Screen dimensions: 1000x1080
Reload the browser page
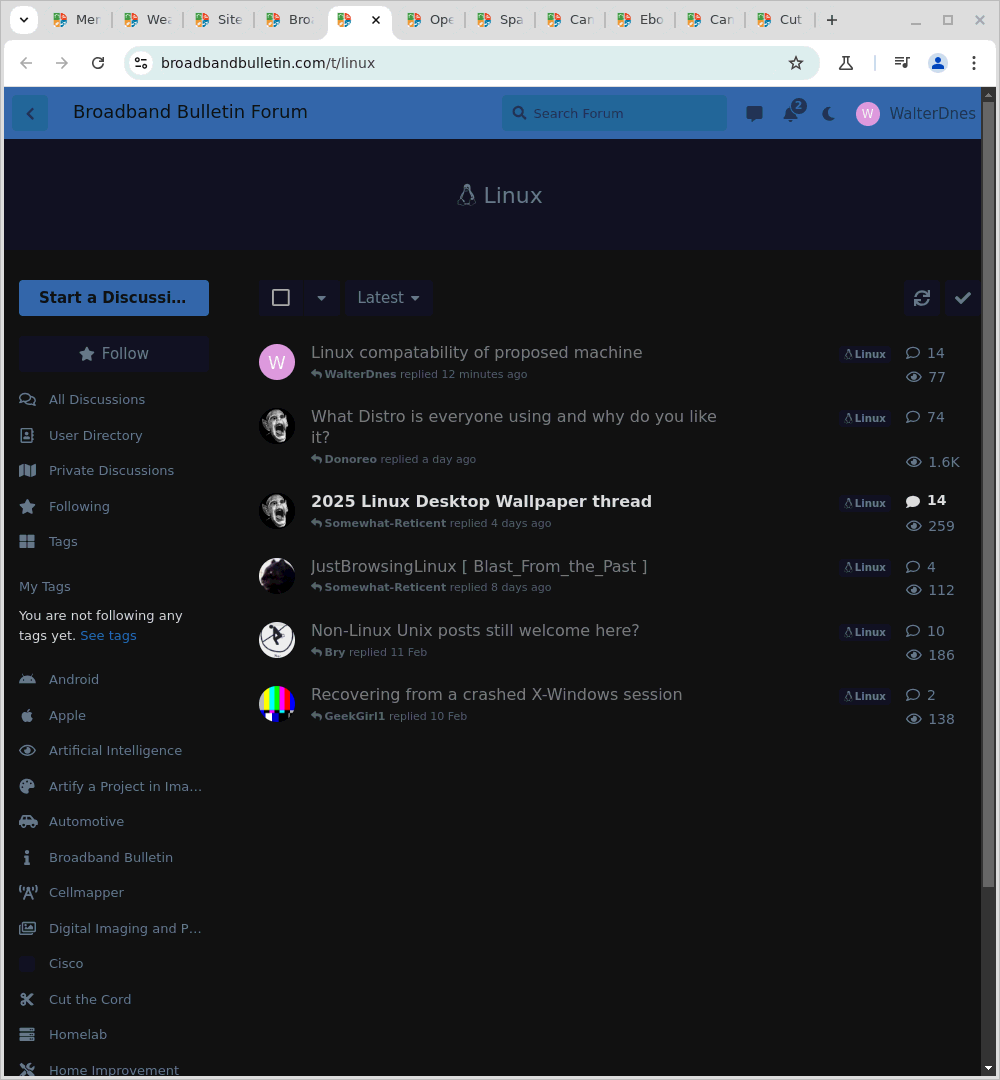[98, 63]
